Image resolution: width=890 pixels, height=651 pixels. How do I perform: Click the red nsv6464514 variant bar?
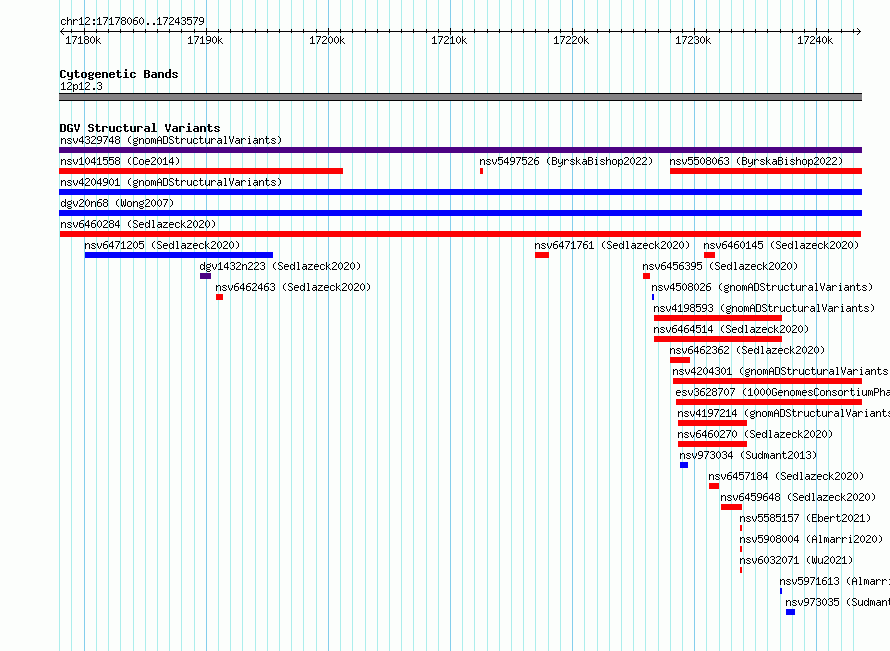point(717,339)
